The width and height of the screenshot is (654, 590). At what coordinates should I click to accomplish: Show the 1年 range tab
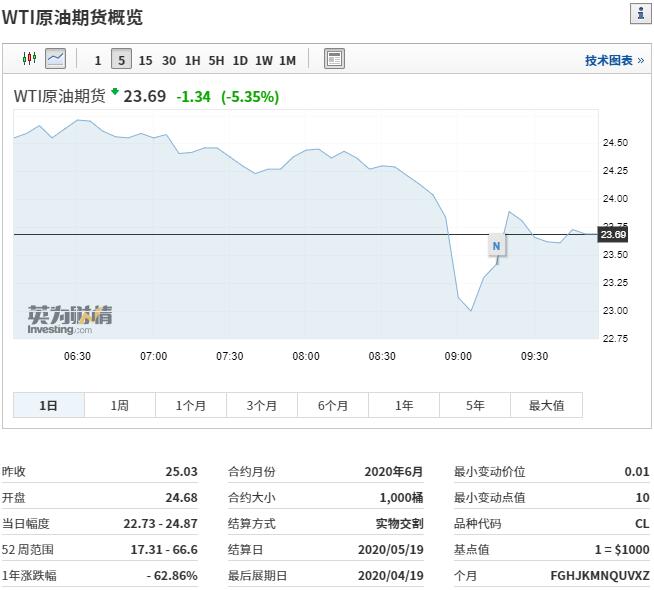[404, 405]
